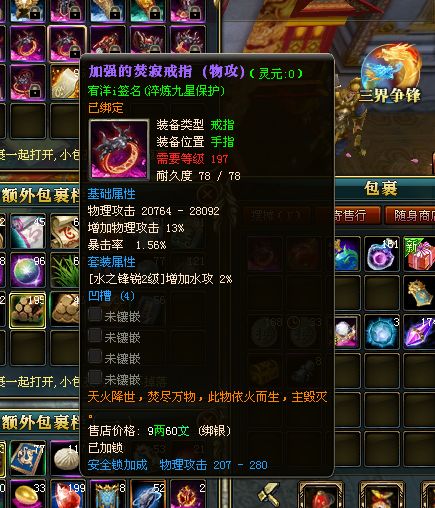Open the 随身商店 tab
435x508 pixels.
point(410,216)
